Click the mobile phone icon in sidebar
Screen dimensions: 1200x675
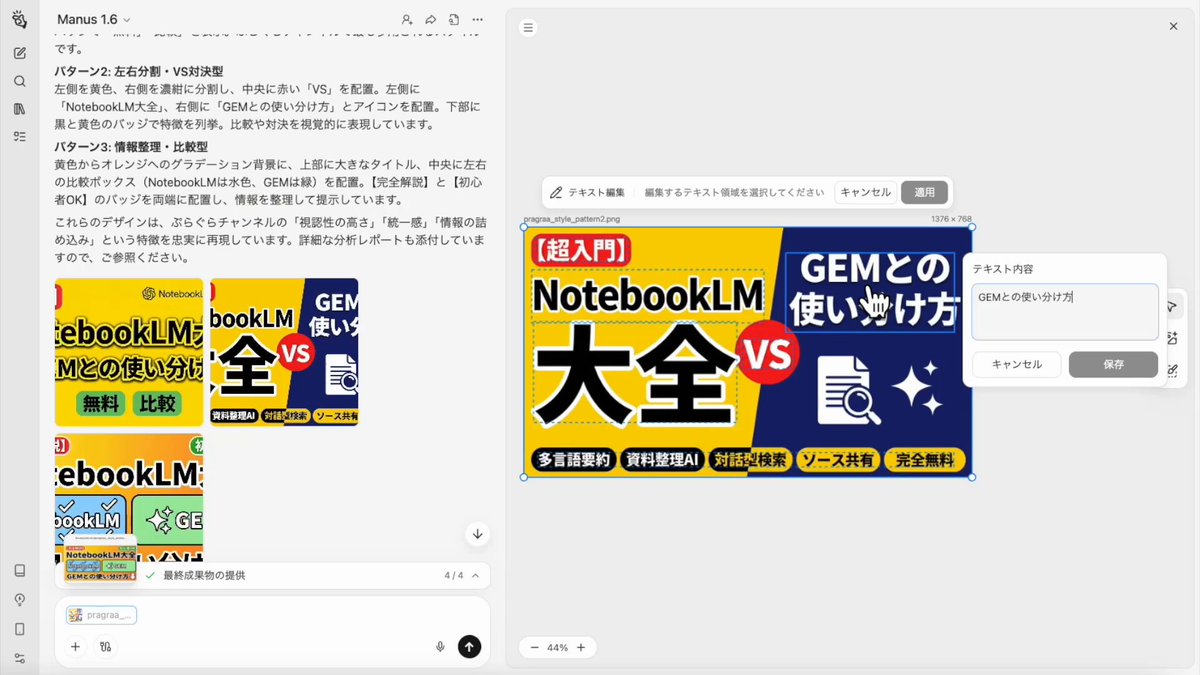coord(19,629)
